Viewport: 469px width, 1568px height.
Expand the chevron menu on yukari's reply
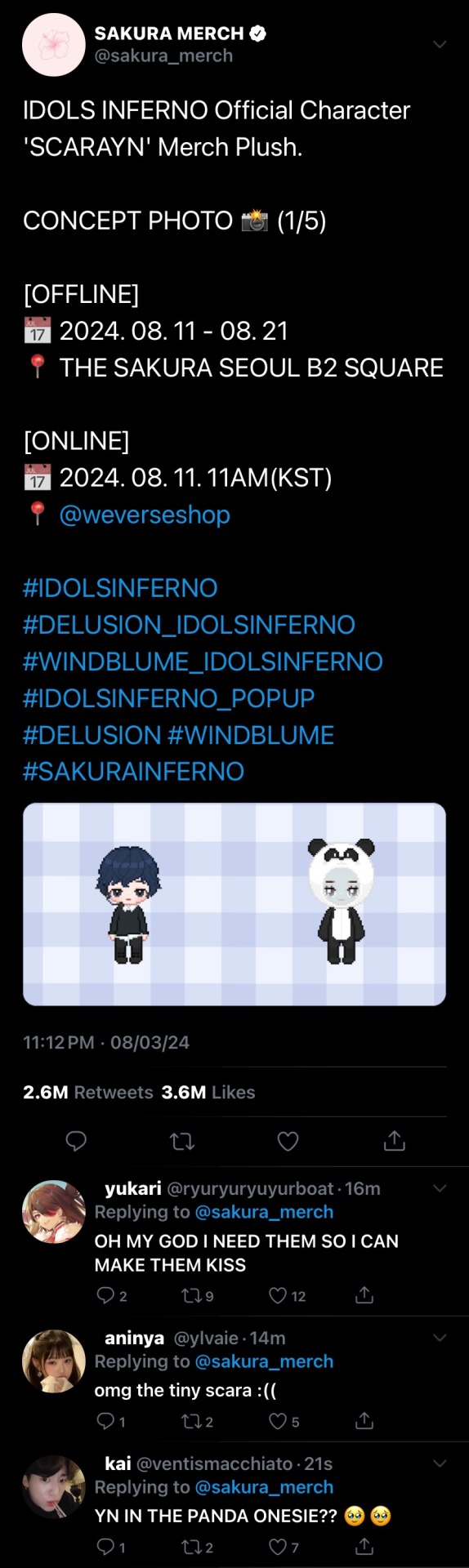tap(440, 1188)
